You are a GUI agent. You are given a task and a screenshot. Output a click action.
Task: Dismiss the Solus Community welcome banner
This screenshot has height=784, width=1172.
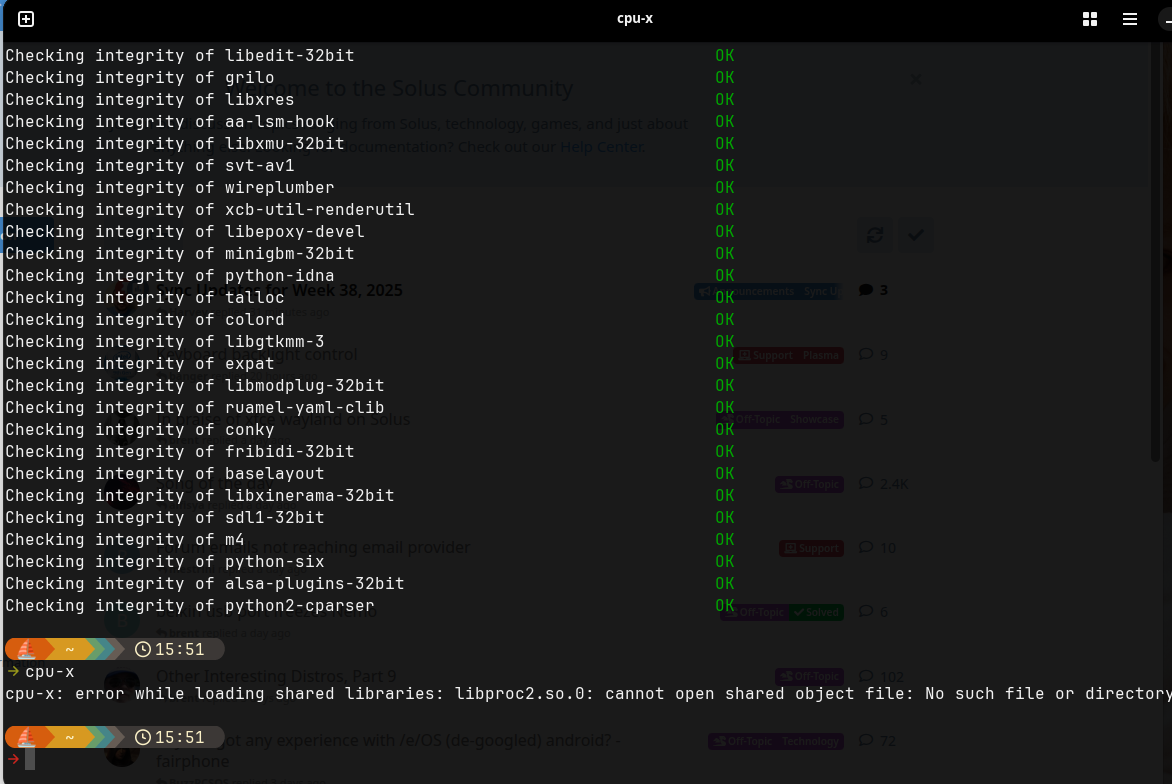tap(915, 79)
